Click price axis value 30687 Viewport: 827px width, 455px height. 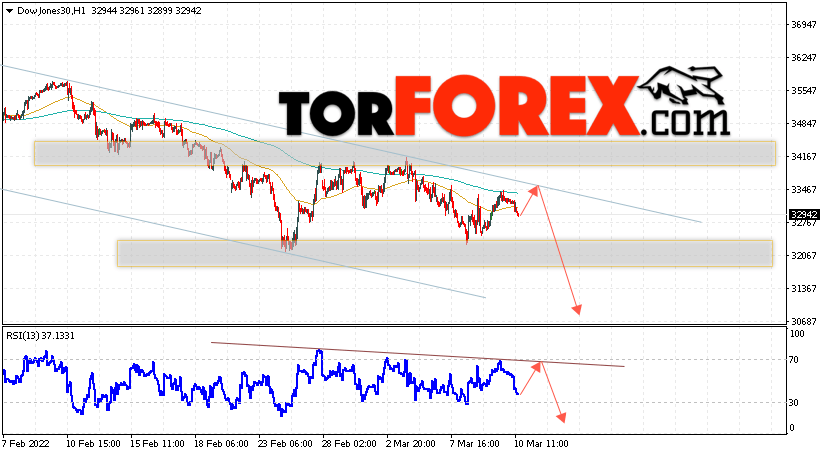[804, 322]
